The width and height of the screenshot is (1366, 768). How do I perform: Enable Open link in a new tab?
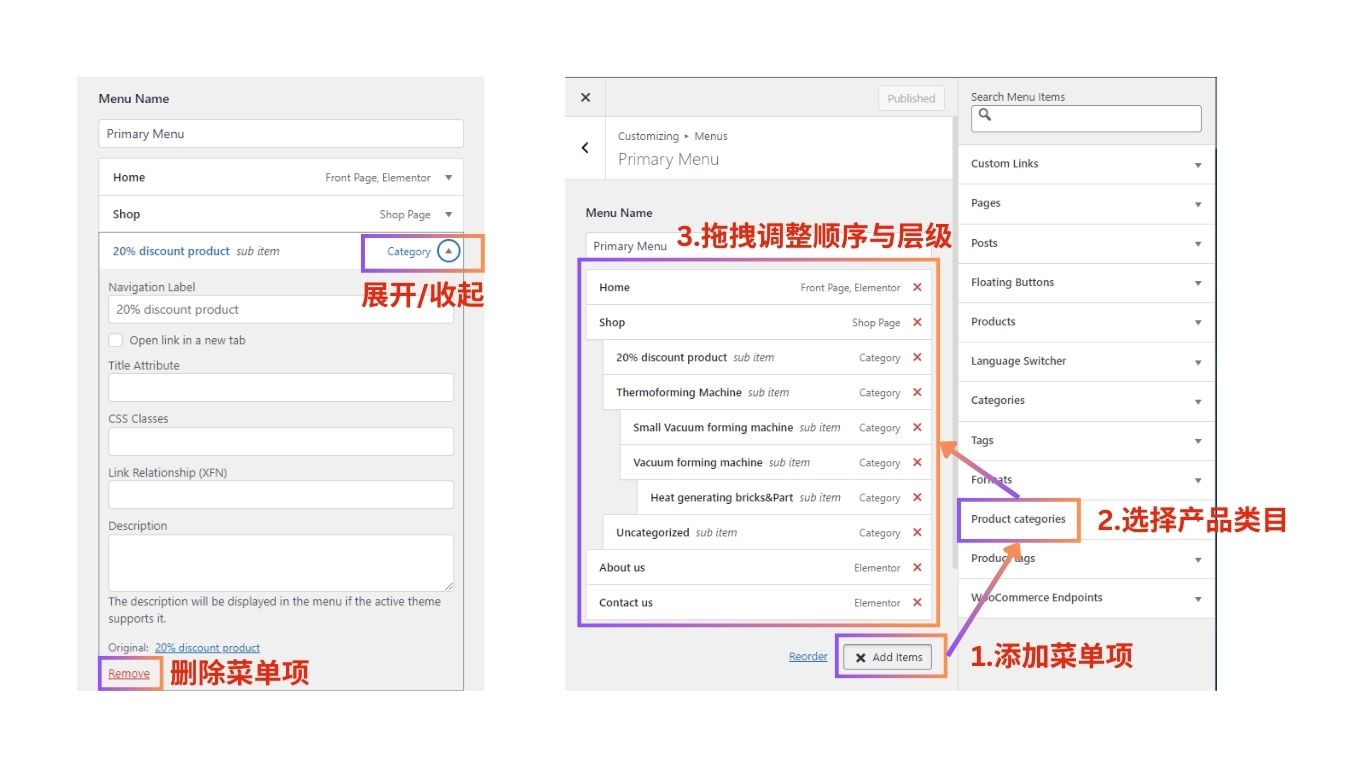point(116,340)
